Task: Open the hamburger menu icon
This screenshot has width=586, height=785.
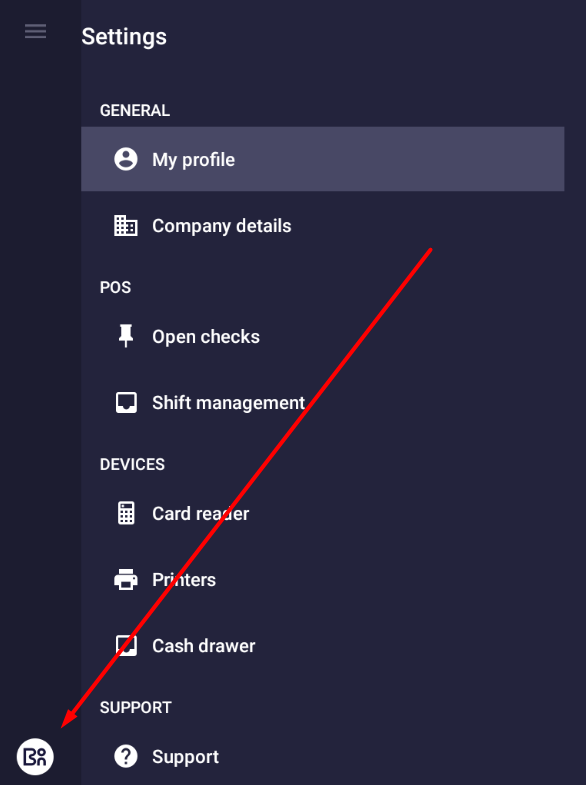Action: pos(36,31)
